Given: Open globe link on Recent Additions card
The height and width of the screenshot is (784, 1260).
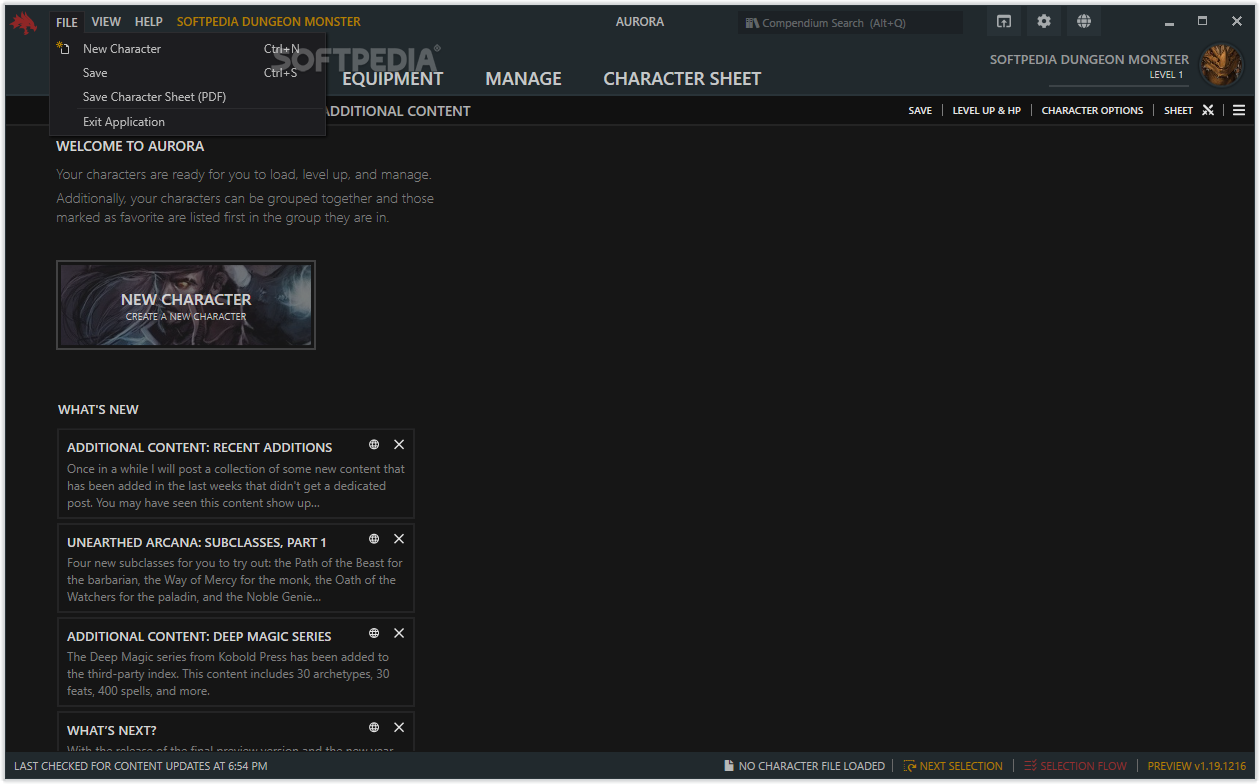Looking at the screenshot, I should point(374,445).
